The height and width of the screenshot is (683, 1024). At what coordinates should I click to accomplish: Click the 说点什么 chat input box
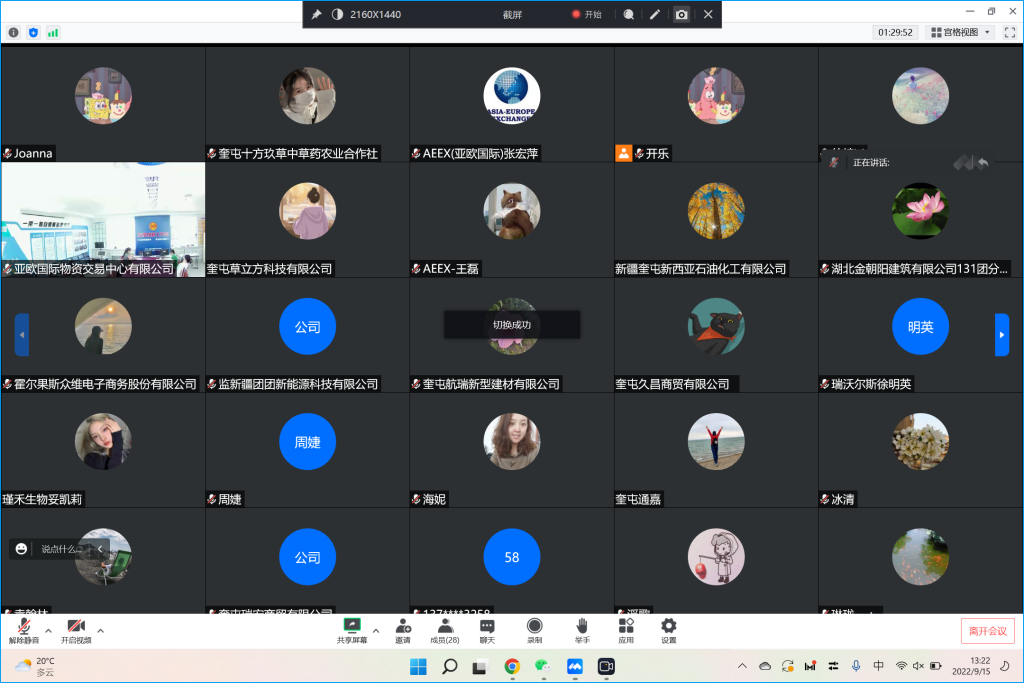(60, 549)
